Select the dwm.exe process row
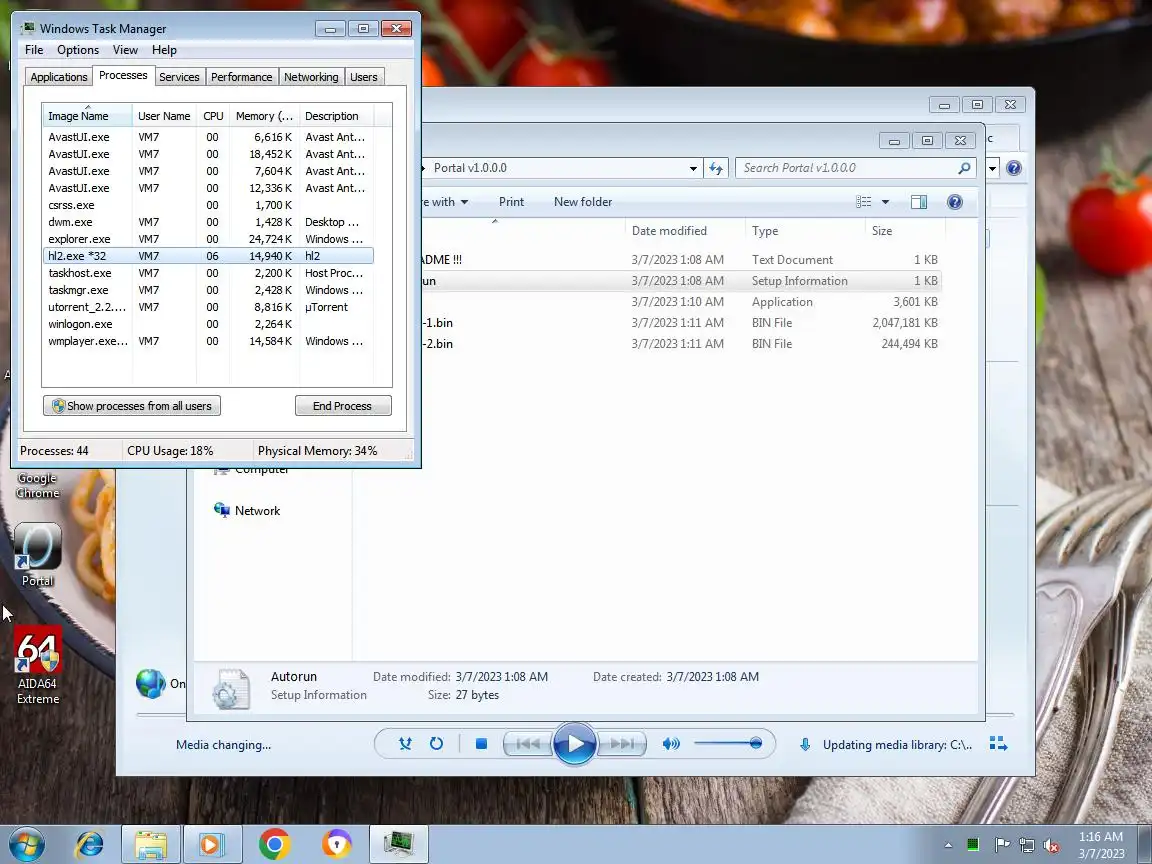The height and width of the screenshot is (864, 1152). (x=209, y=222)
